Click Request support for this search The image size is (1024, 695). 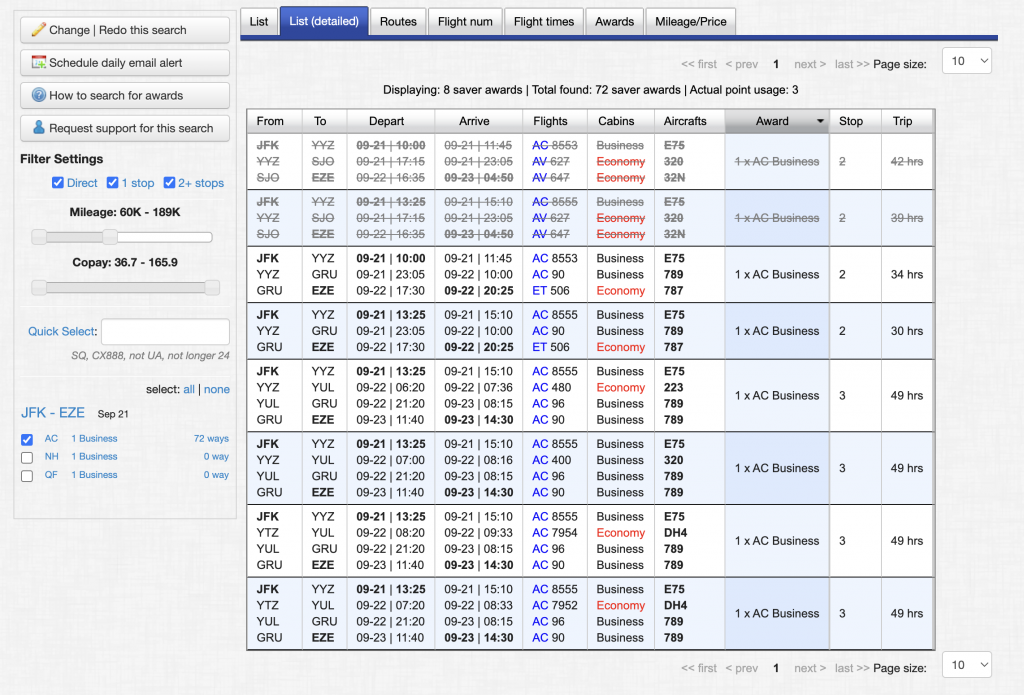125,128
